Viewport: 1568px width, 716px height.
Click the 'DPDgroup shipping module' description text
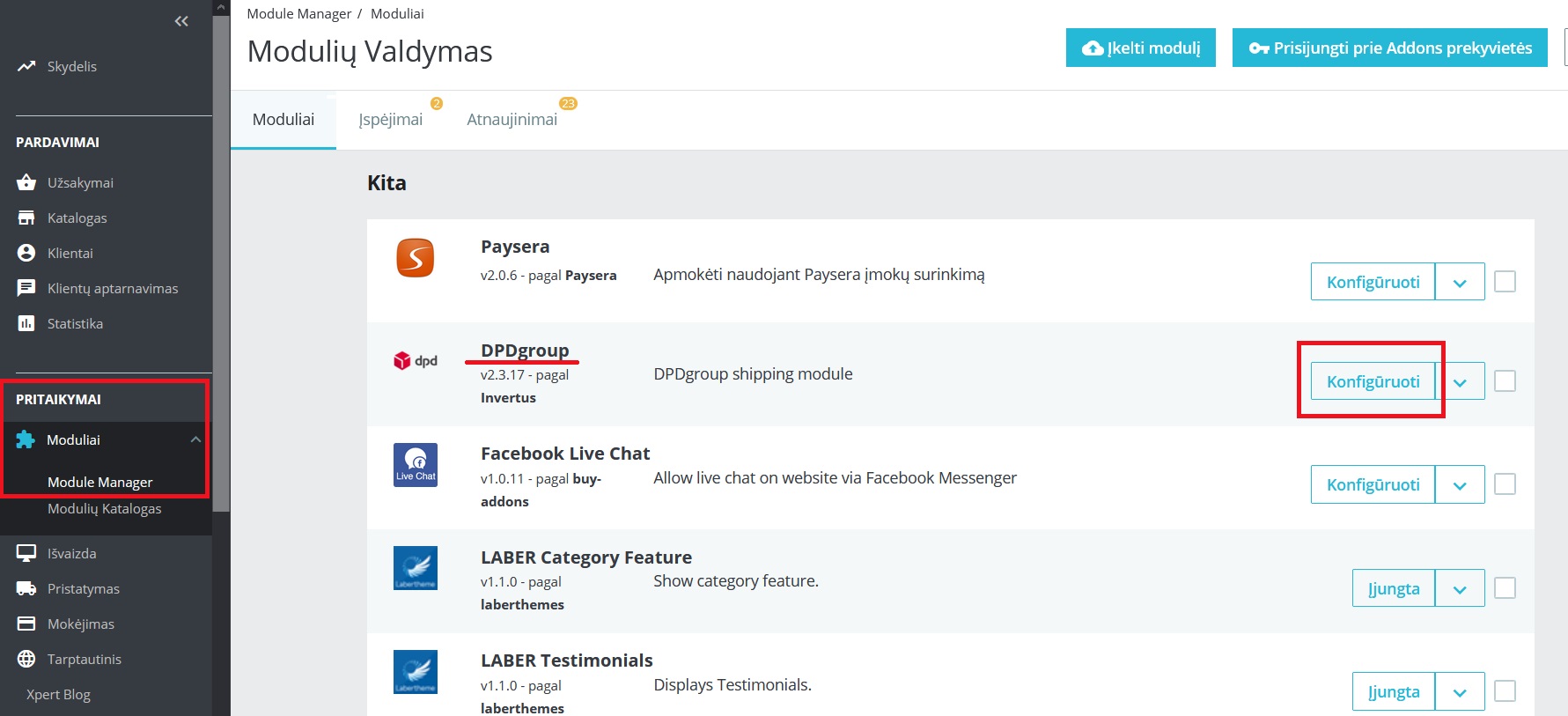point(753,373)
